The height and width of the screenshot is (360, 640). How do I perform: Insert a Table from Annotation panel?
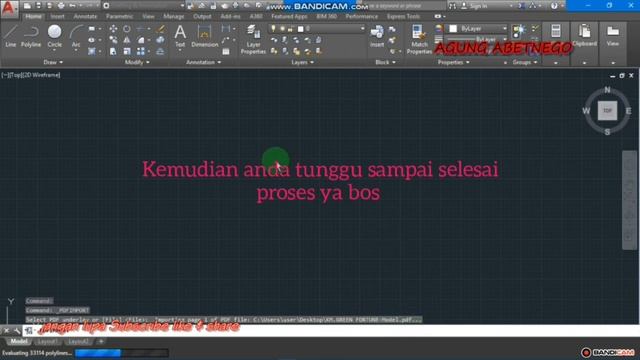(x=226, y=51)
